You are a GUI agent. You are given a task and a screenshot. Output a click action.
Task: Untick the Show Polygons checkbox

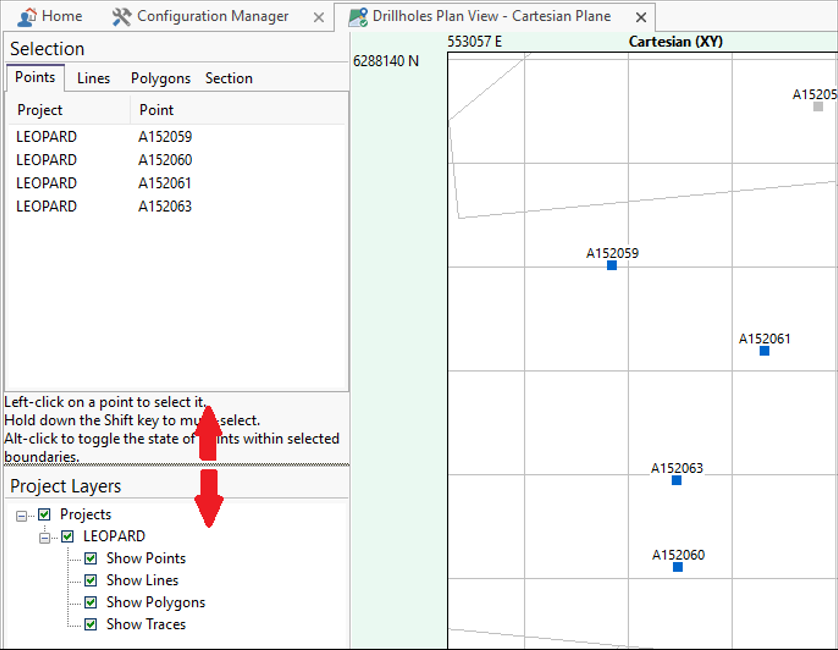(x=91, y=602)
